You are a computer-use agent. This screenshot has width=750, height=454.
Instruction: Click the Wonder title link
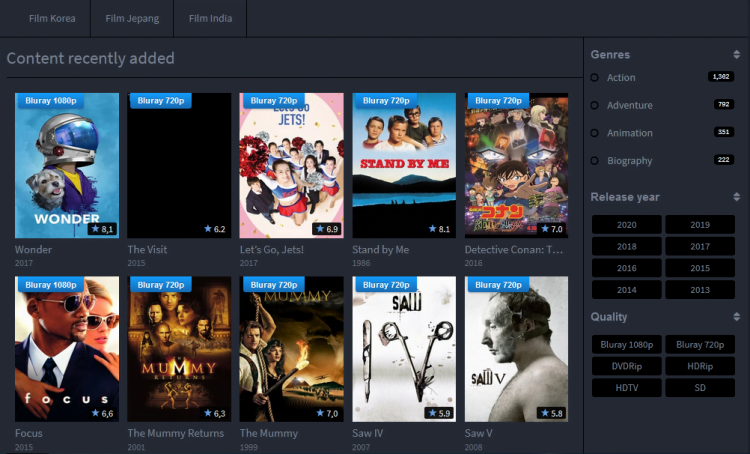point(33,249)
